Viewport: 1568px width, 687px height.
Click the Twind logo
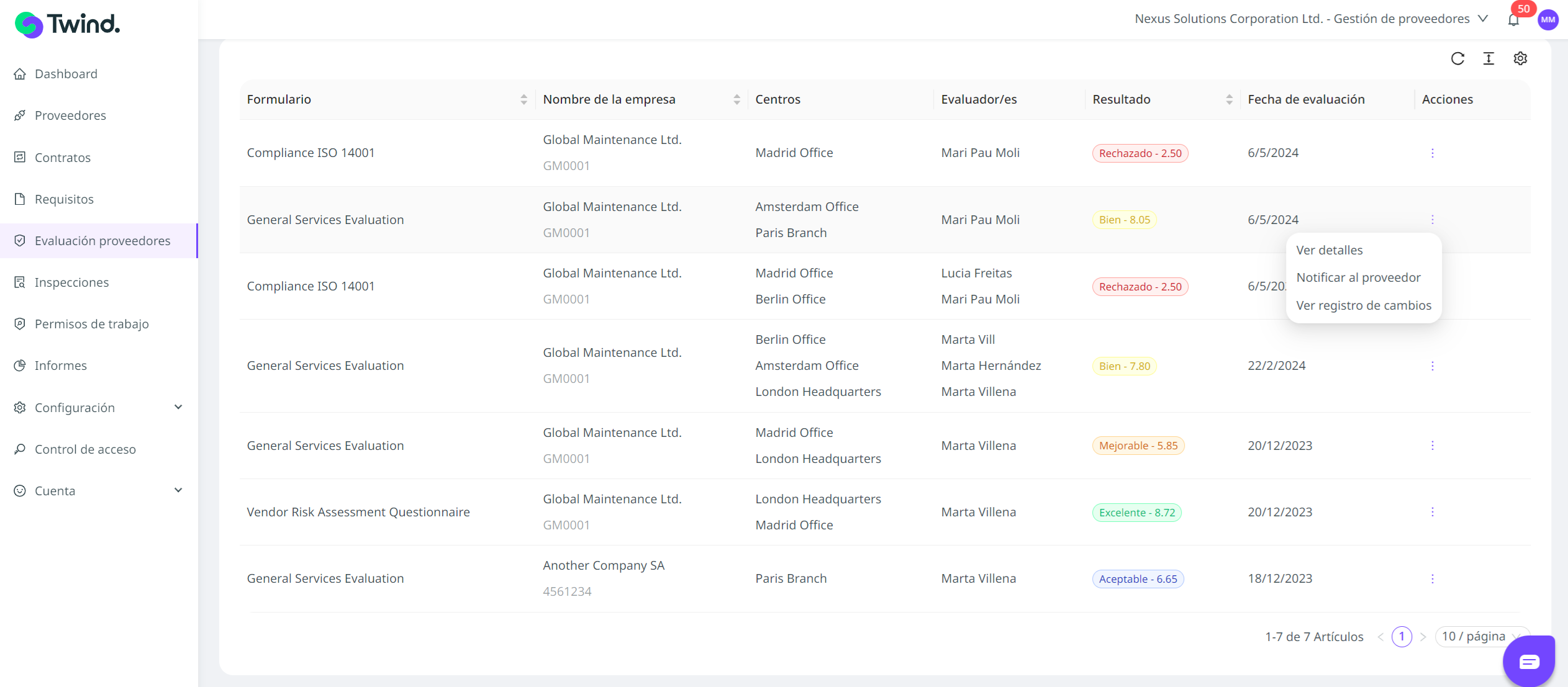coord(67,25)
